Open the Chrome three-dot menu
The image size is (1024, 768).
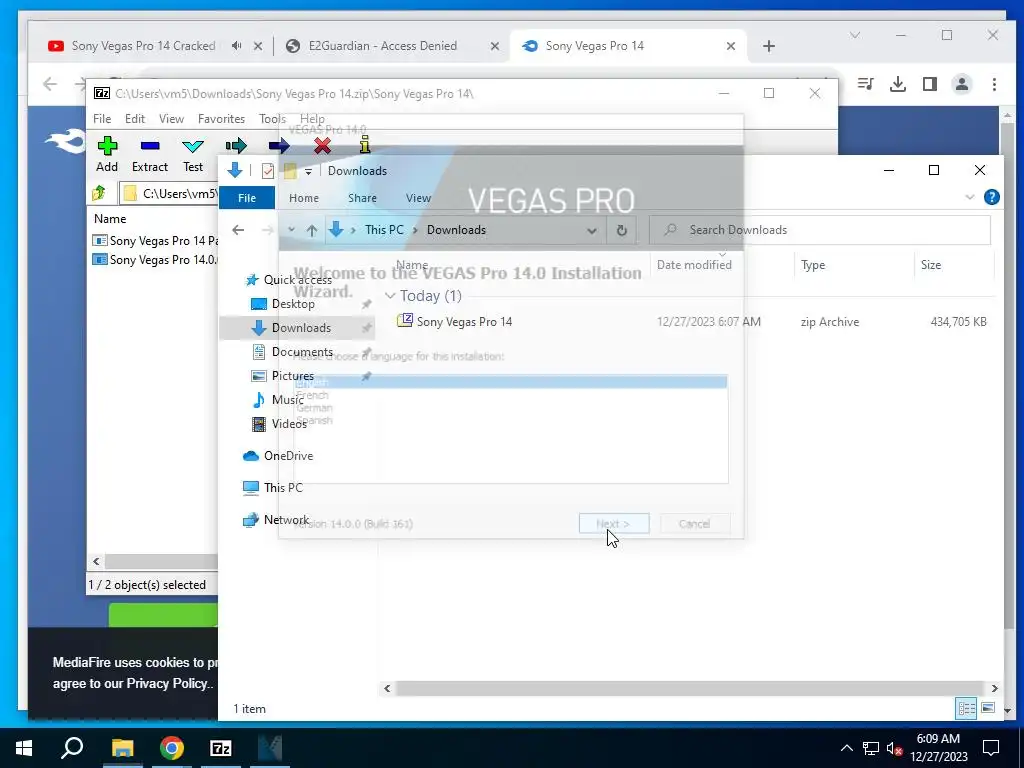point(994,84)
